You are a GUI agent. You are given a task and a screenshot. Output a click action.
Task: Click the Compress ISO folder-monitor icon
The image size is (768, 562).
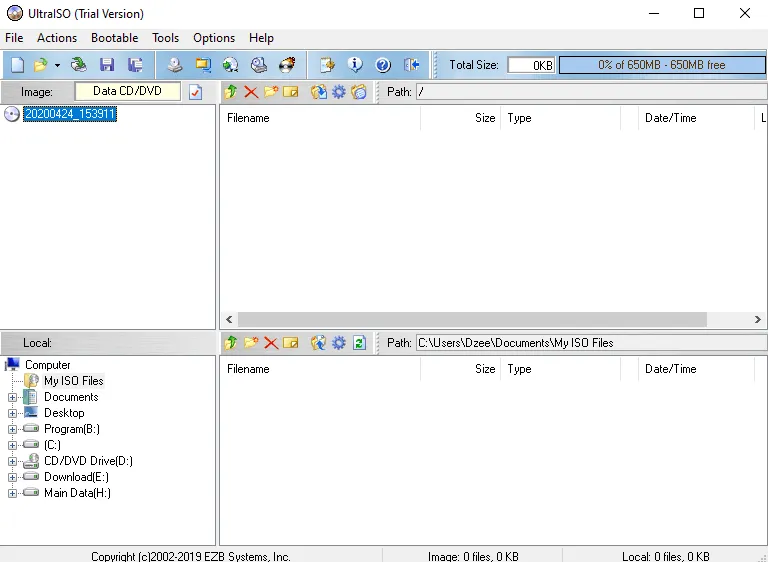(203, 65)
